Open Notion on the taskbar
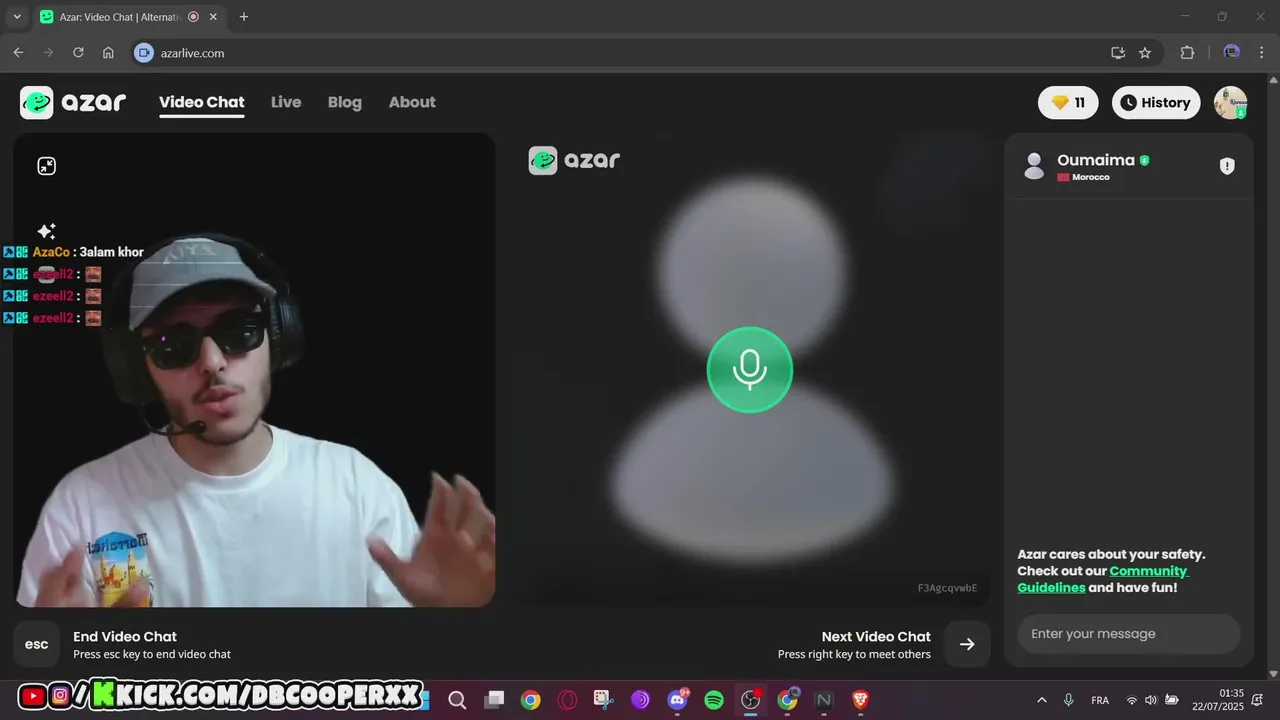Image resolution: width=1280 pixels, height=720 pixels. (x=824, y=700)
